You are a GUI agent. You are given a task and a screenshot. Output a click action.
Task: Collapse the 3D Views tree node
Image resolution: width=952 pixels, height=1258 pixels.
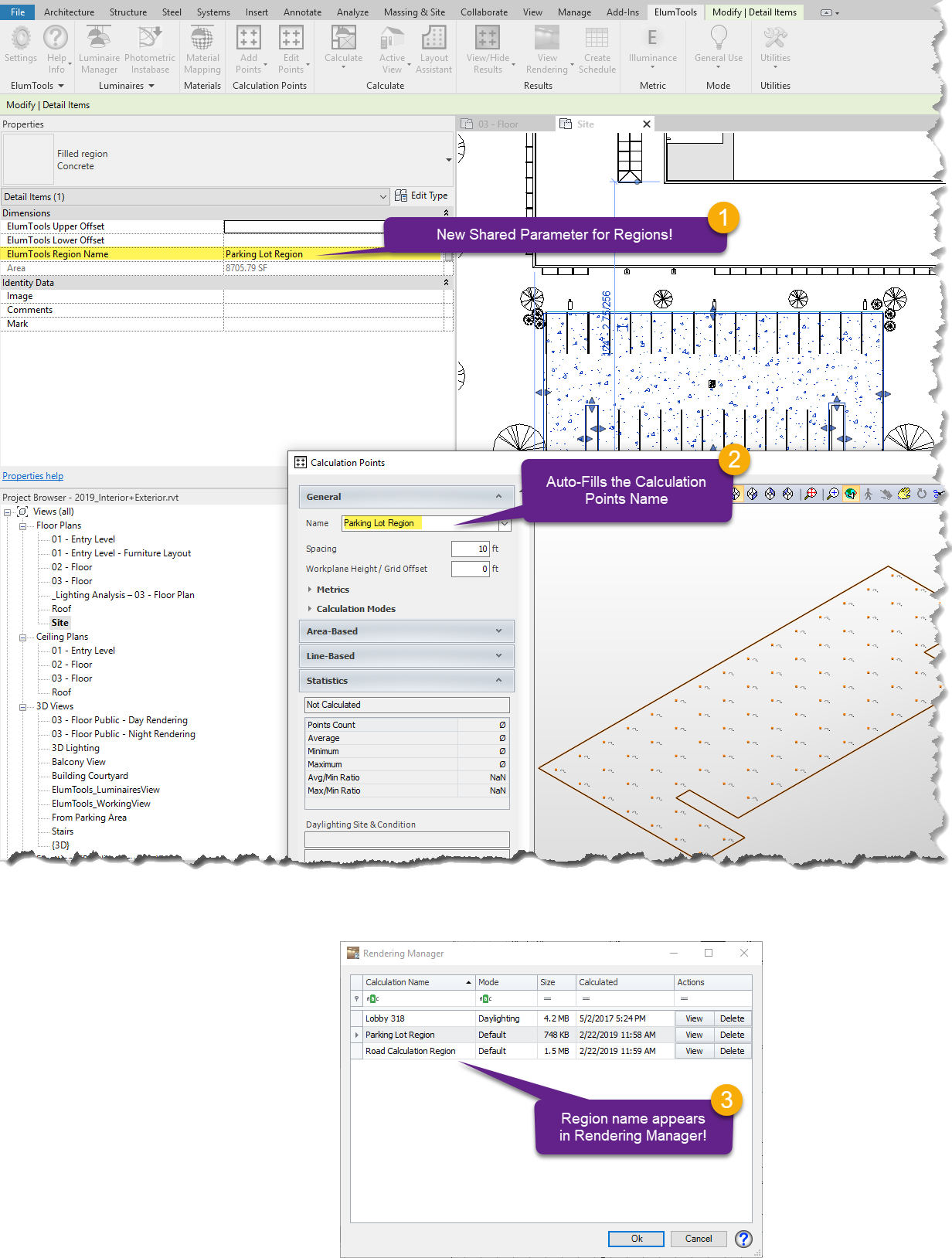[x=23, y=706]
